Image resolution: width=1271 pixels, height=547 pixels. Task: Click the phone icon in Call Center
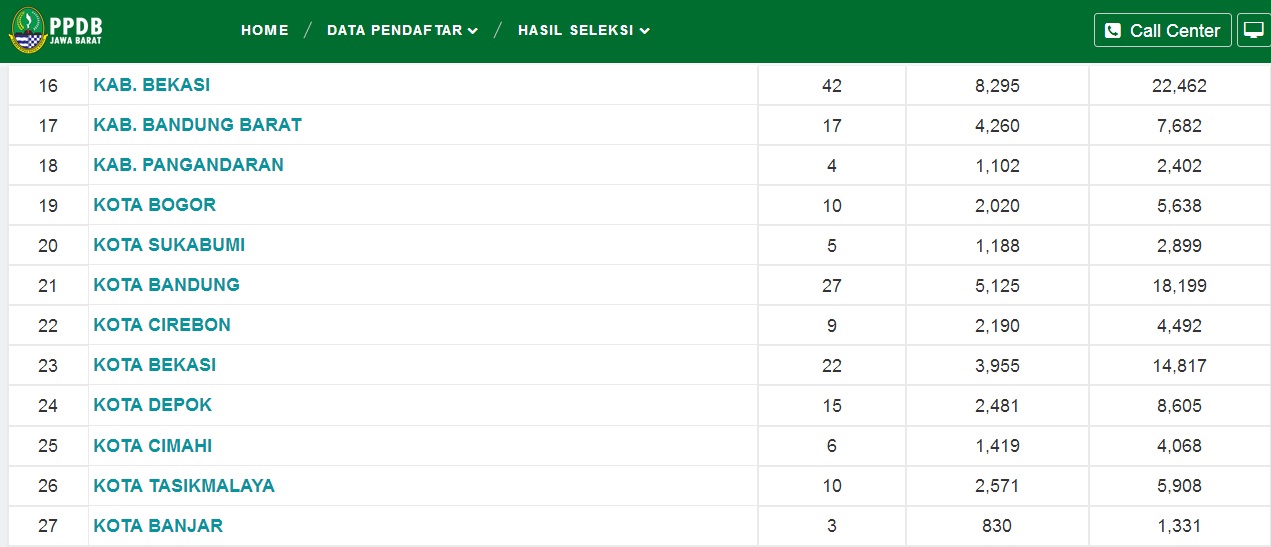pos(1113,31)
